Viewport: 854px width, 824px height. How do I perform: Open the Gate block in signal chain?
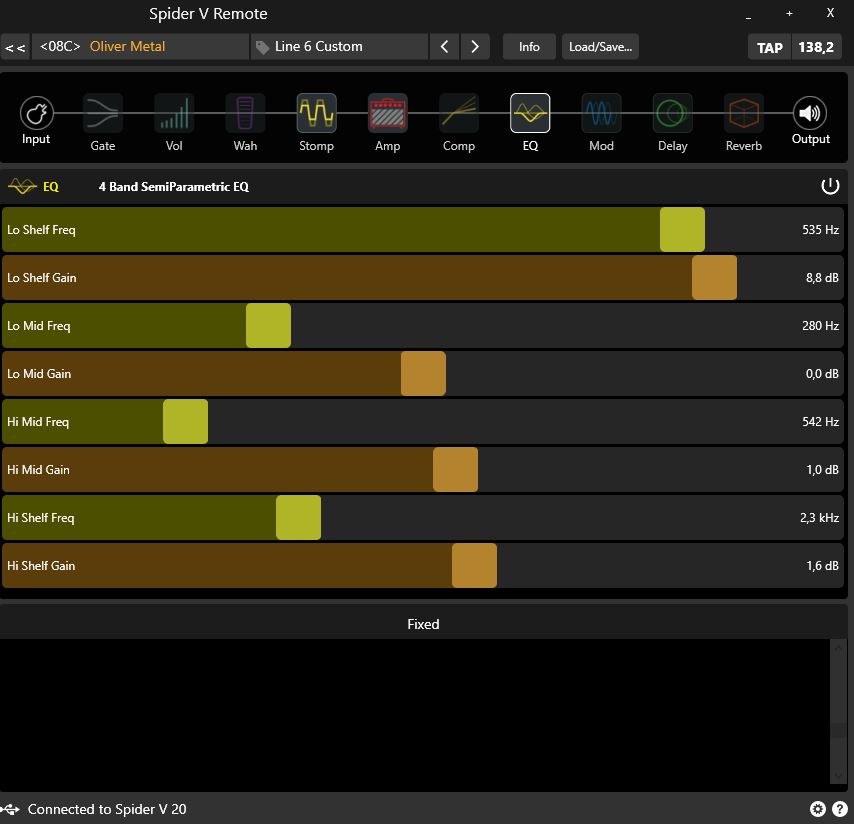(x=102, y=113)
